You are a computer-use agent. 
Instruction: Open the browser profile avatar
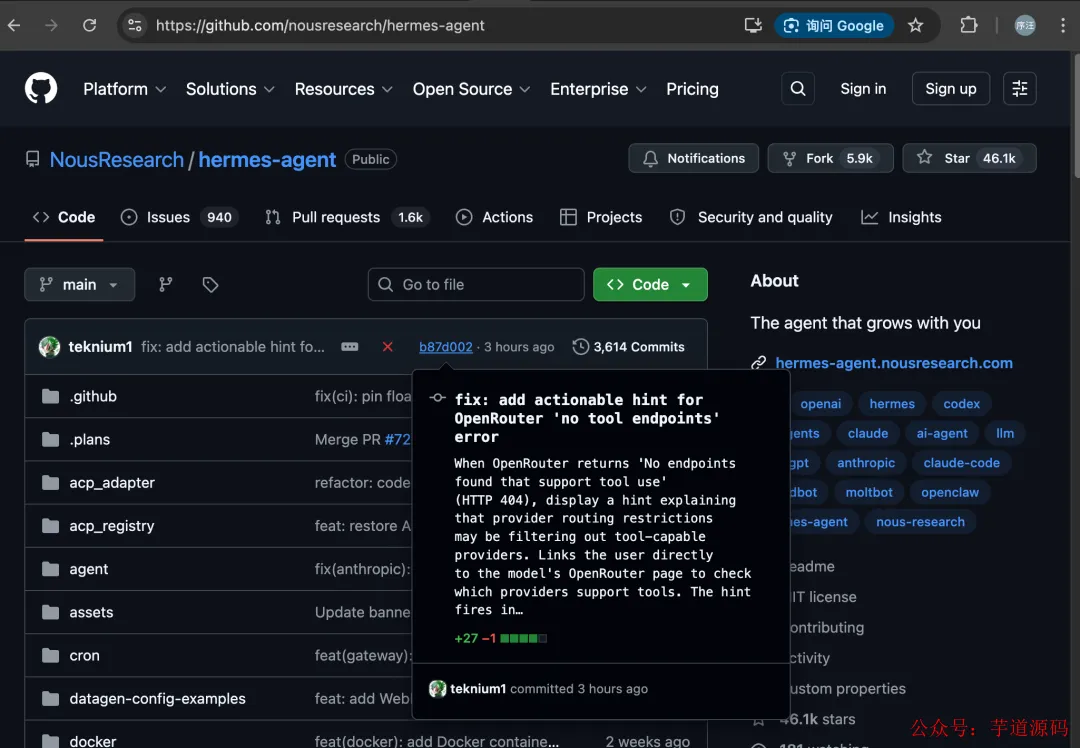[x=1025, y=25]
